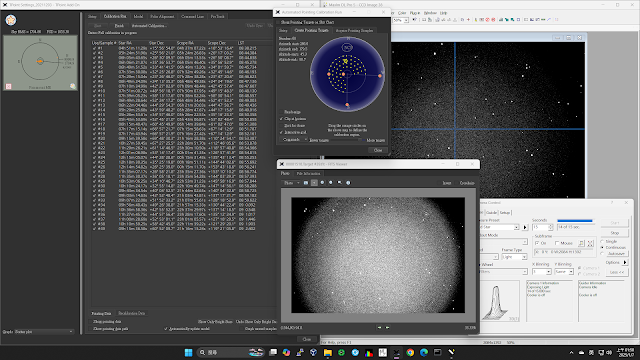Click the blue exposure progress bar
Image resolution: width=640 pixels, height=360 pixels.
tap(575, 221)
